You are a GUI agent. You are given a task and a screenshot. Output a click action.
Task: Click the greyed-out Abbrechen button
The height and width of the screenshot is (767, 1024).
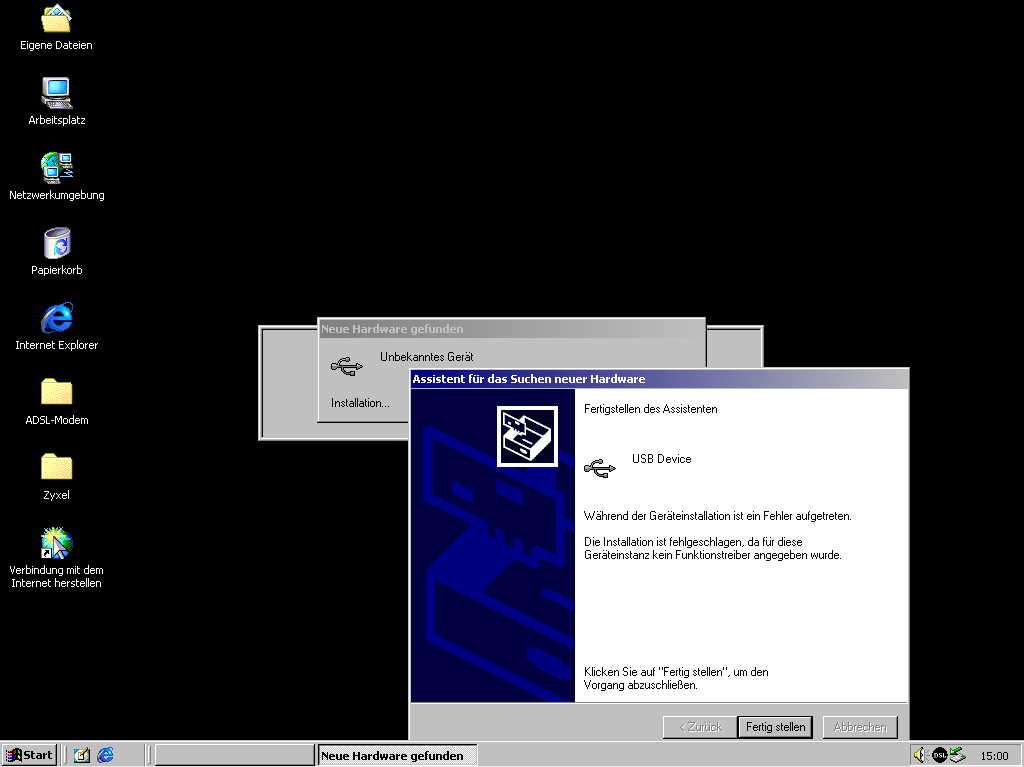click(x=860, y=727)
